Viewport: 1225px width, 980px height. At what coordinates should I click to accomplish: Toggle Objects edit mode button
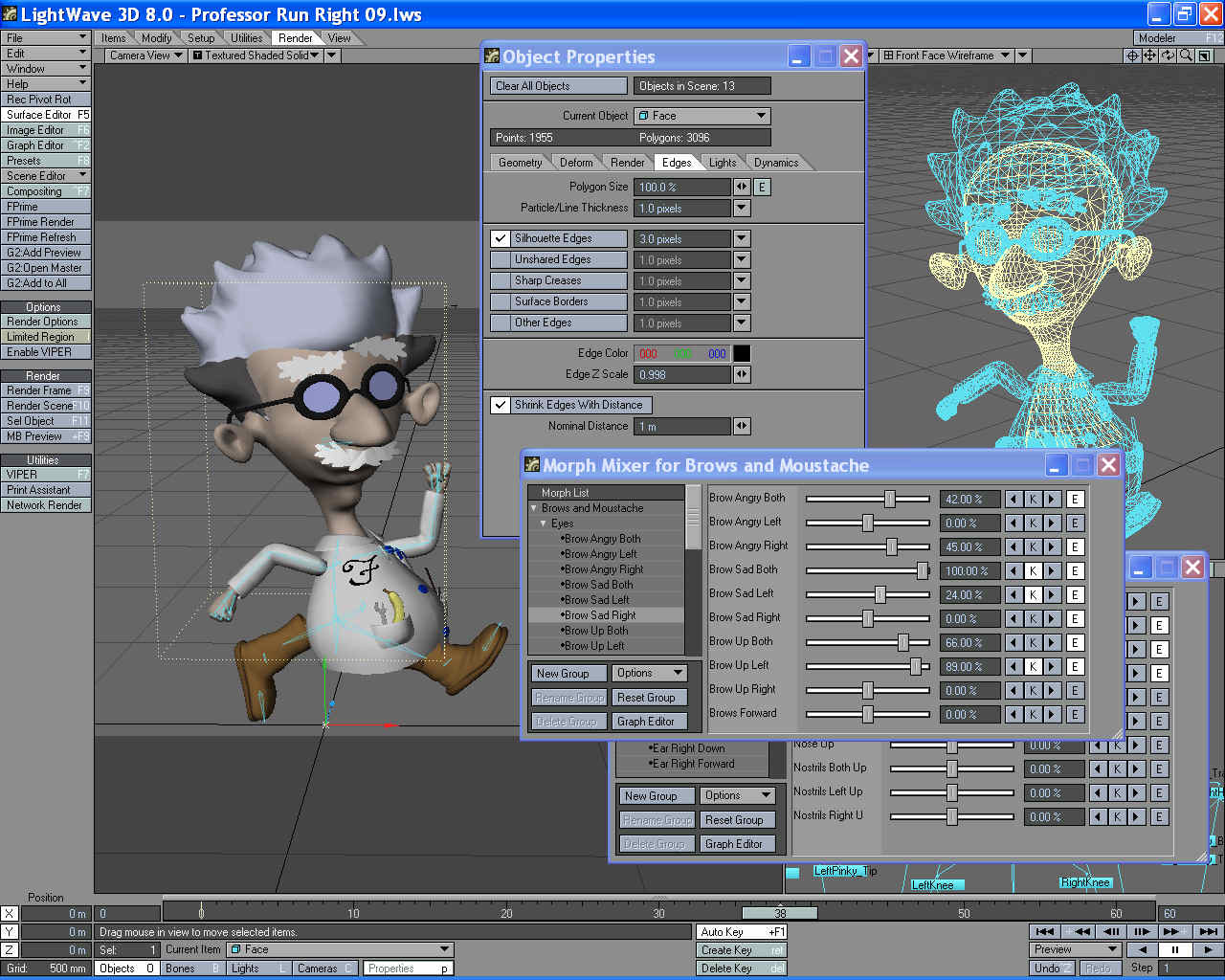(x=126, y=969)
